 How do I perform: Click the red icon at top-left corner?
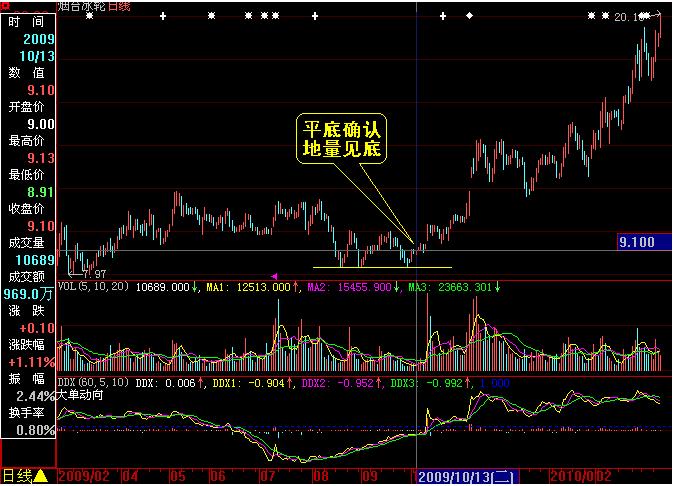(x=6, y=6)
